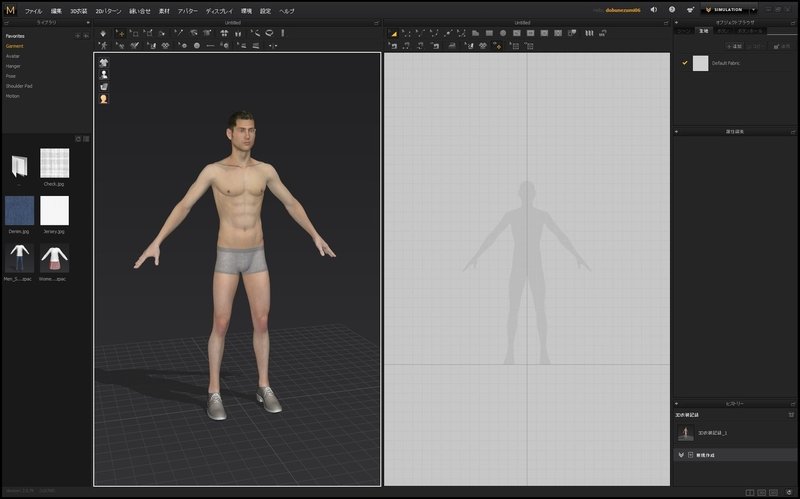Select the Denim.jpg fabric thumbnail
The height and width of the screenshot is (499, 800).
point(19,210)
